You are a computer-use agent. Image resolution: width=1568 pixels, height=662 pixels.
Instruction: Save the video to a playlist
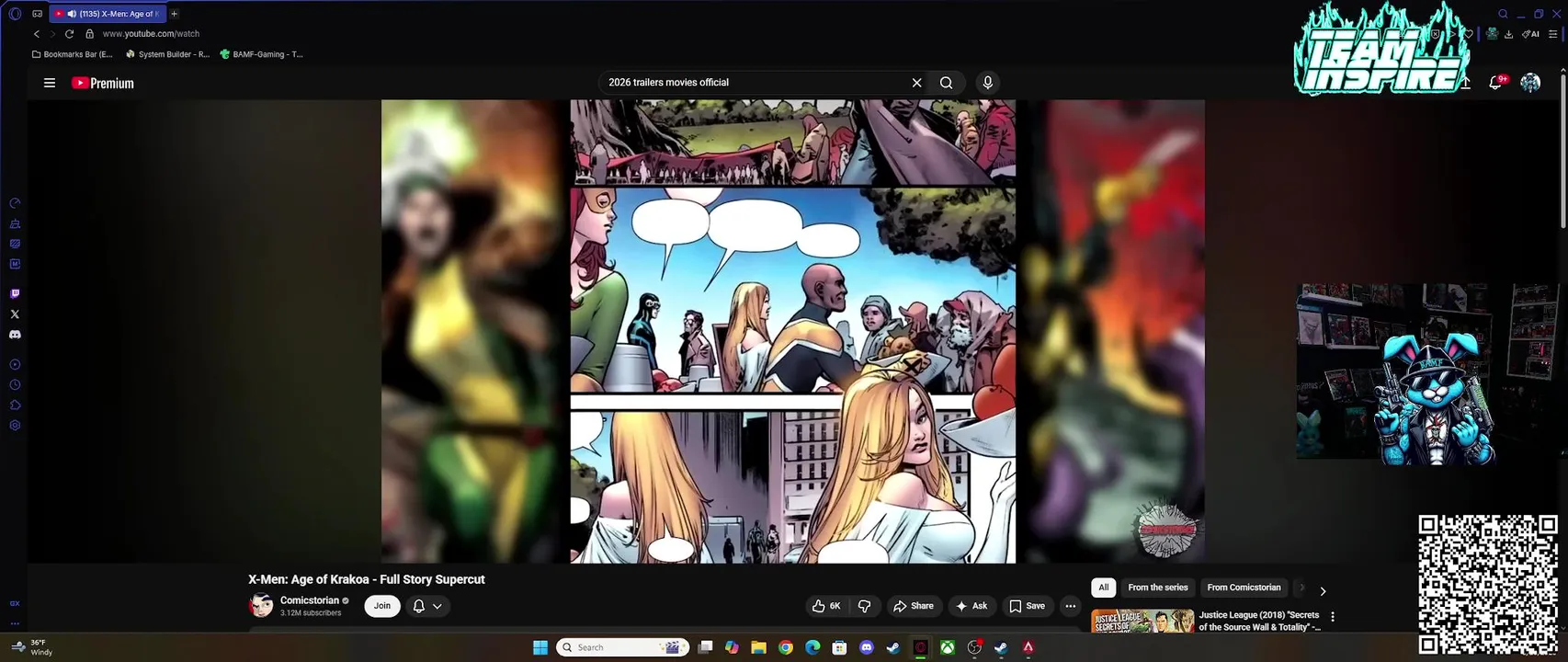[x=1027, y=606]
